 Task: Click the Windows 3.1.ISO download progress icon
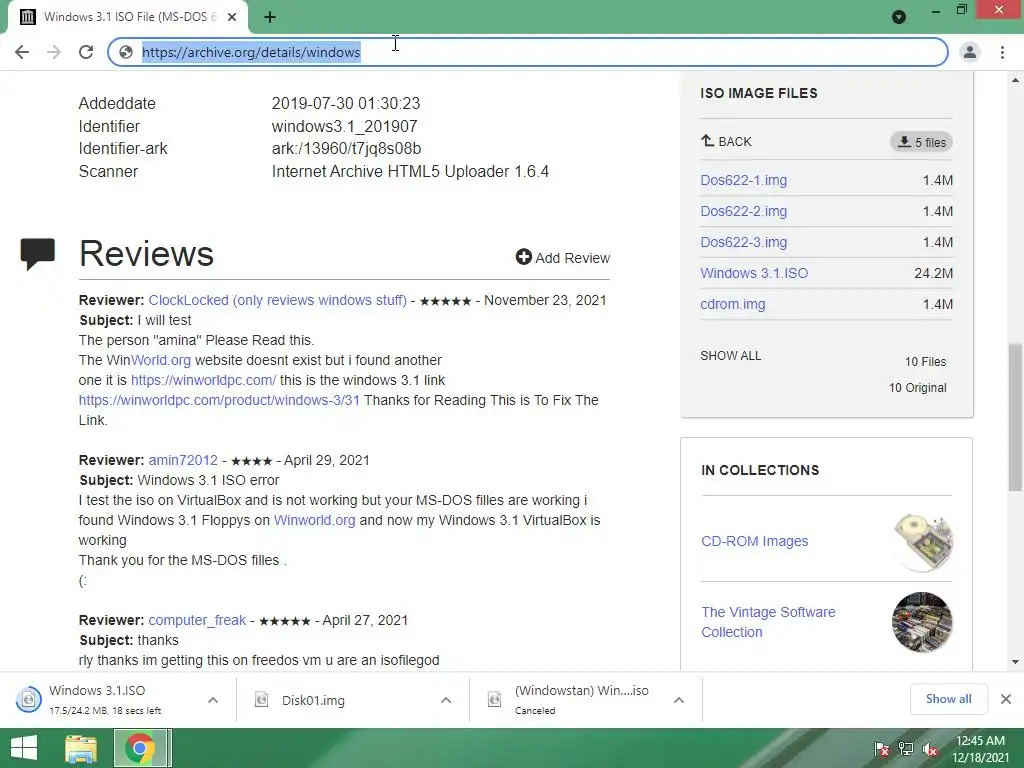tap(29, 699)
